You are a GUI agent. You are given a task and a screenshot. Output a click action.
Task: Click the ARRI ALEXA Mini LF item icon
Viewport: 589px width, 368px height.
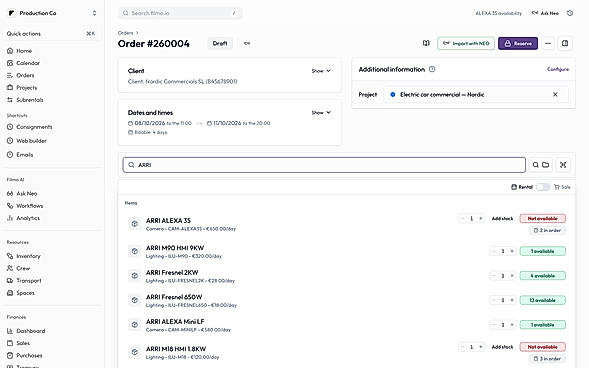point(134,325)
